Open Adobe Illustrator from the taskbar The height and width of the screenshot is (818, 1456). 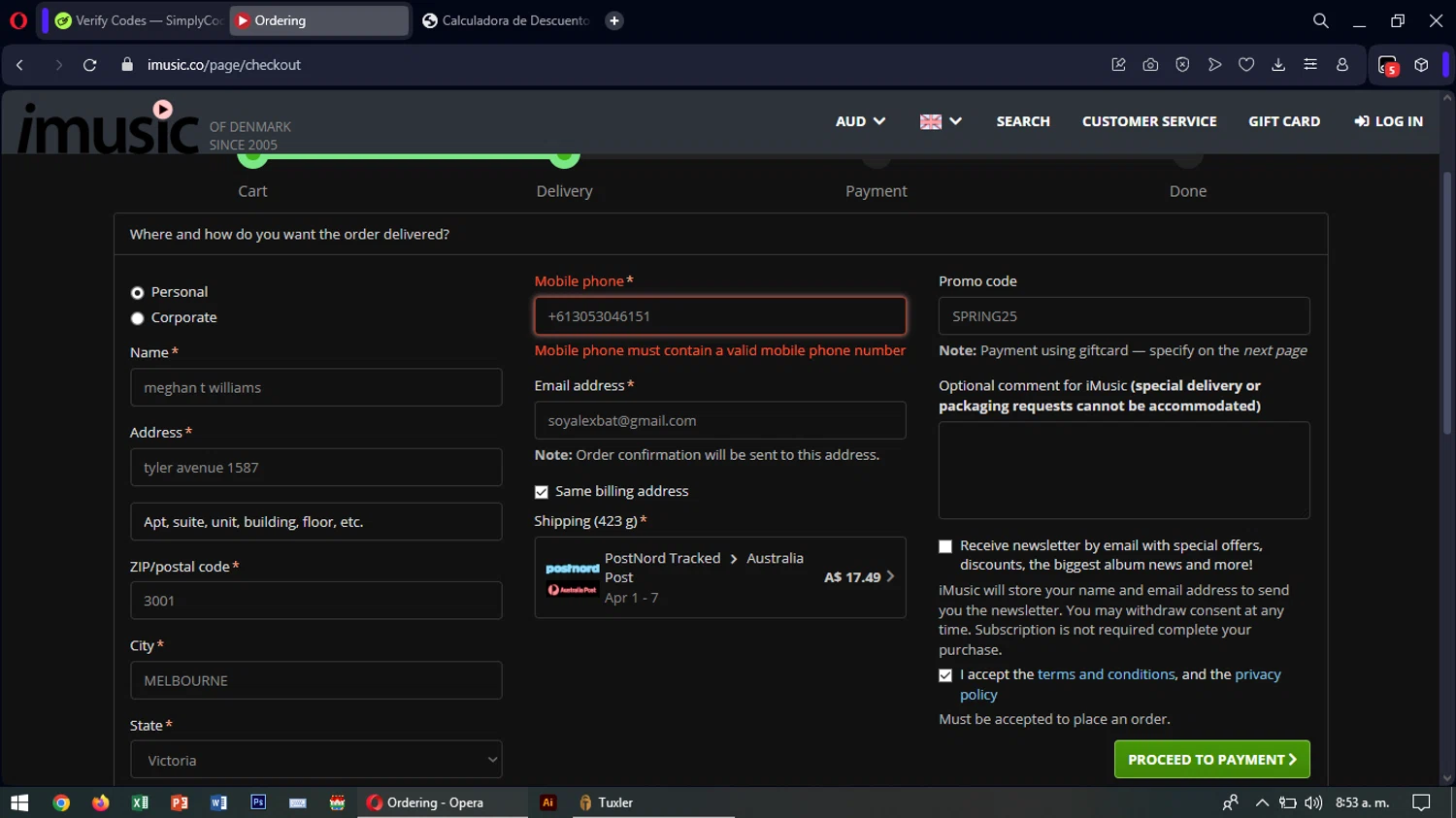(547, 802)
